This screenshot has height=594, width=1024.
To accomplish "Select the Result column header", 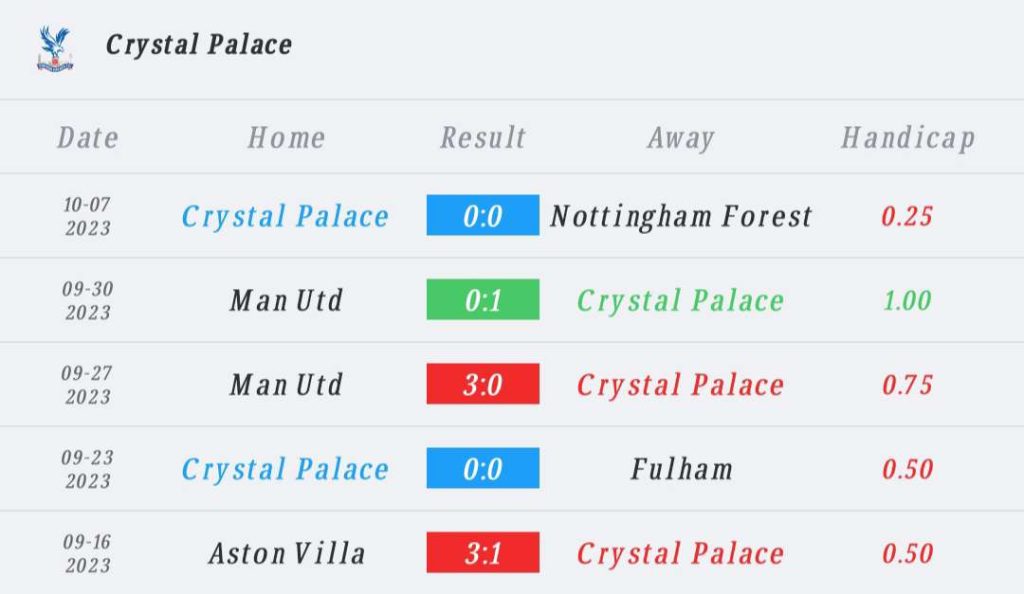I will tap(483, 138).
